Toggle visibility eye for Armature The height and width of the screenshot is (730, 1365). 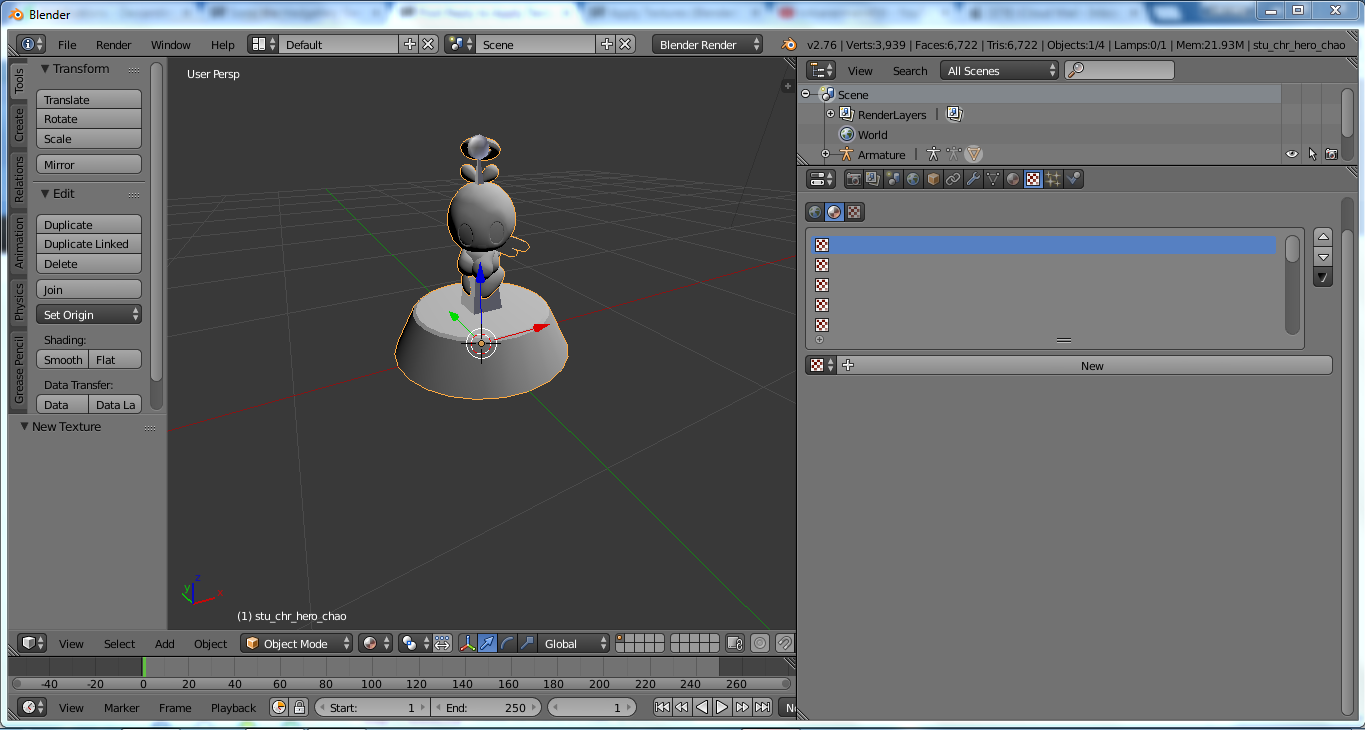click(1291, 154)
